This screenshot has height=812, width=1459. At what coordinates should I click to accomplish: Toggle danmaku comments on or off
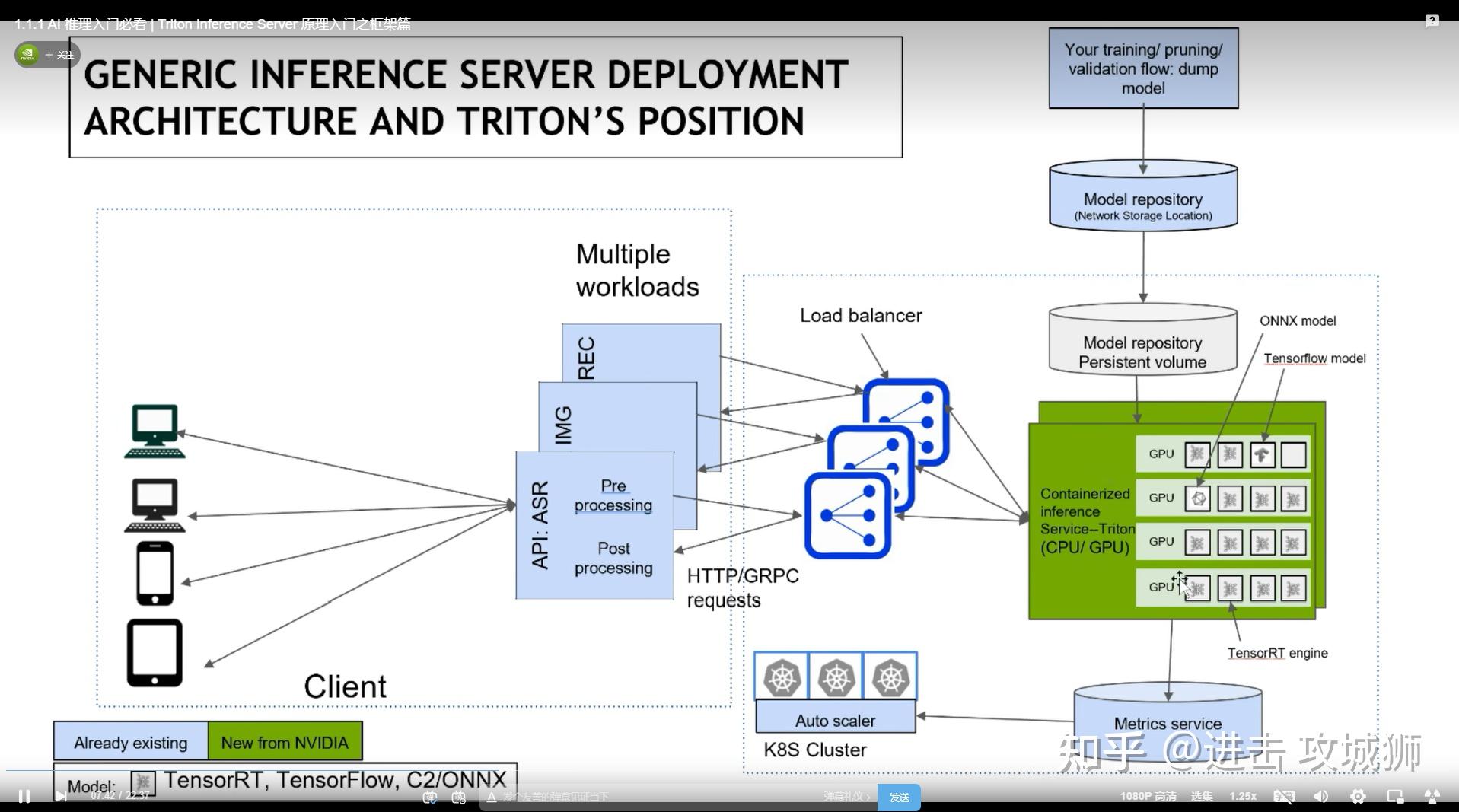point(429,796)
